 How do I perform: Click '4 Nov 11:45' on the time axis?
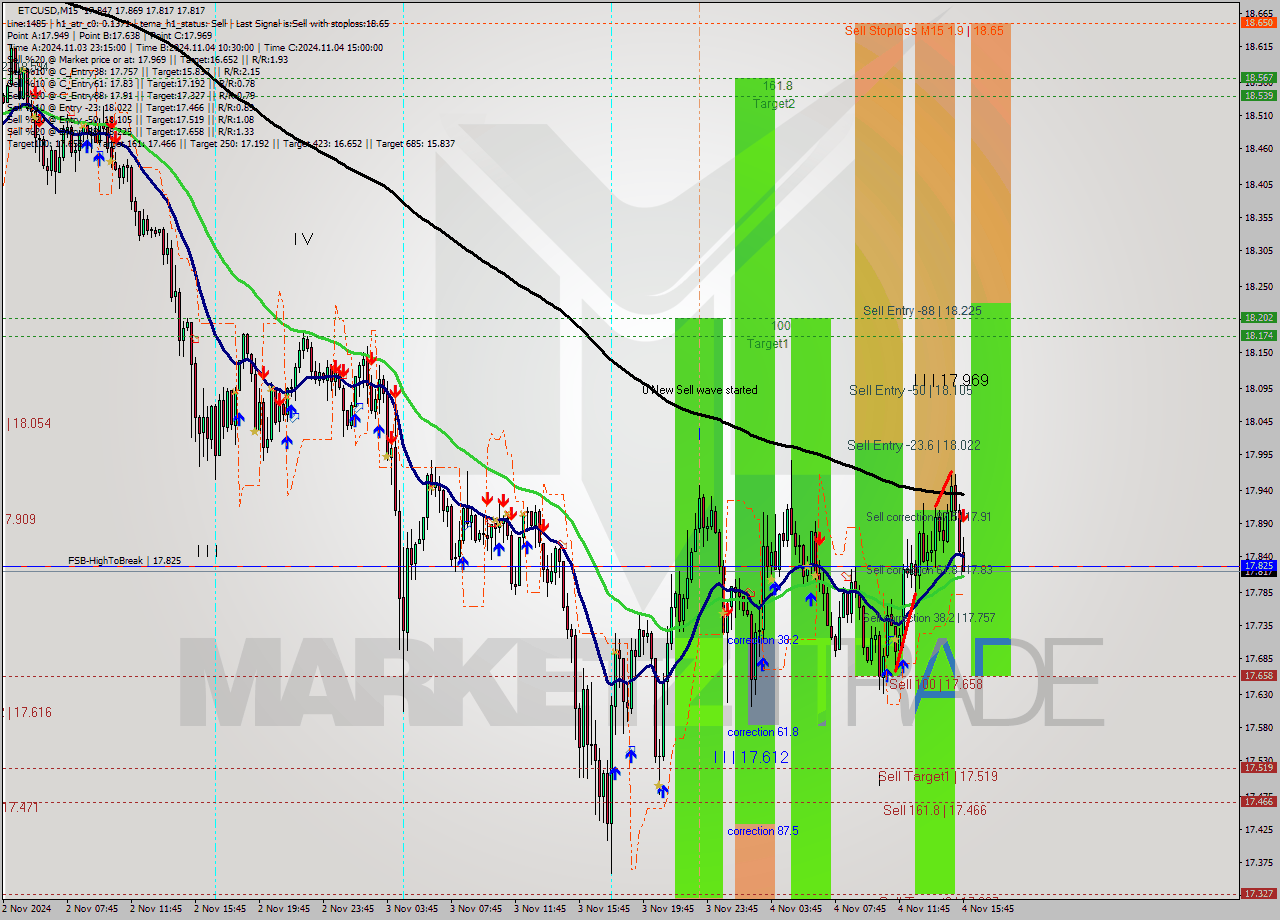(924, 909)
